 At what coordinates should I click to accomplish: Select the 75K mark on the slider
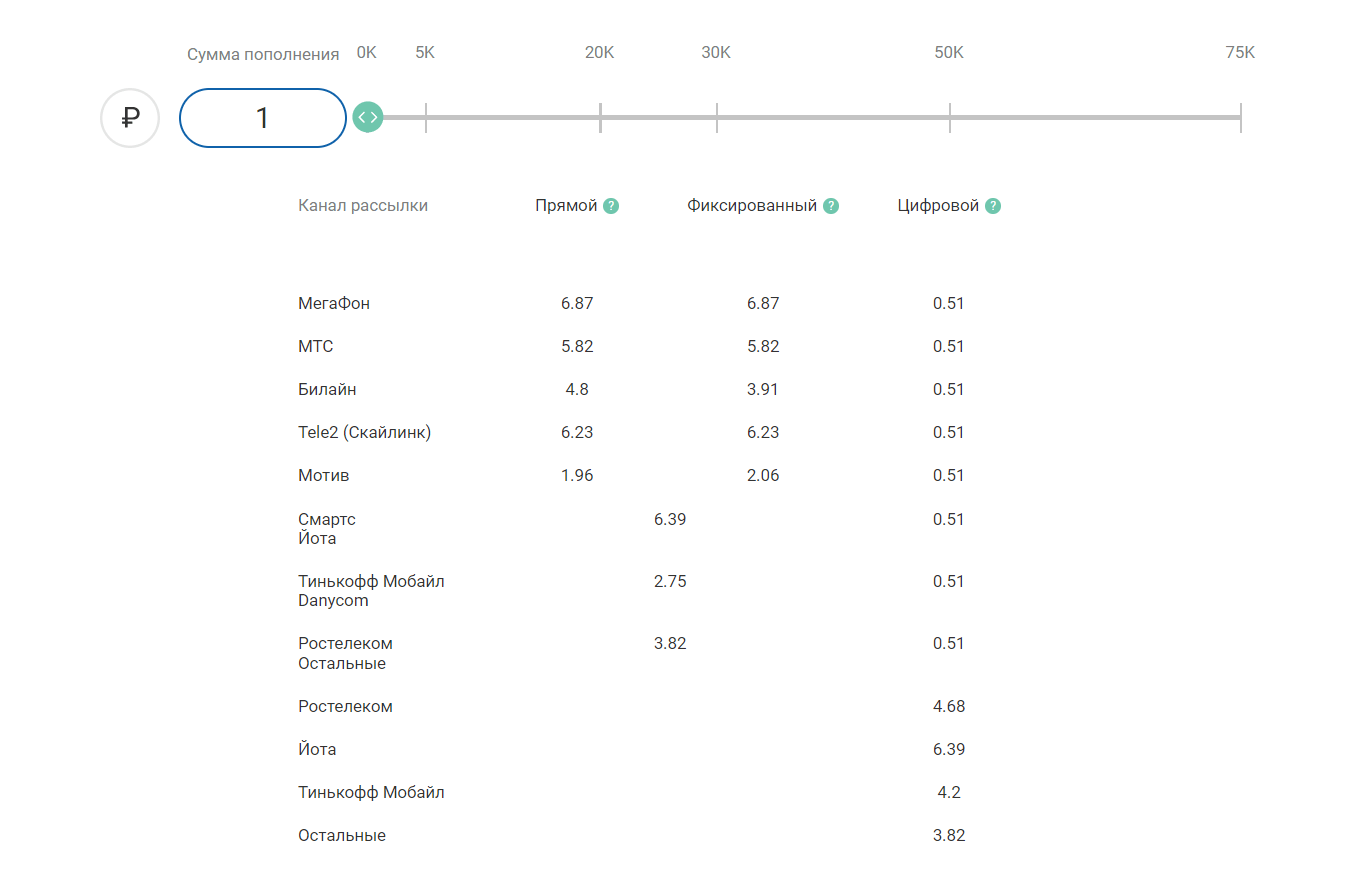coord(1240,117)
